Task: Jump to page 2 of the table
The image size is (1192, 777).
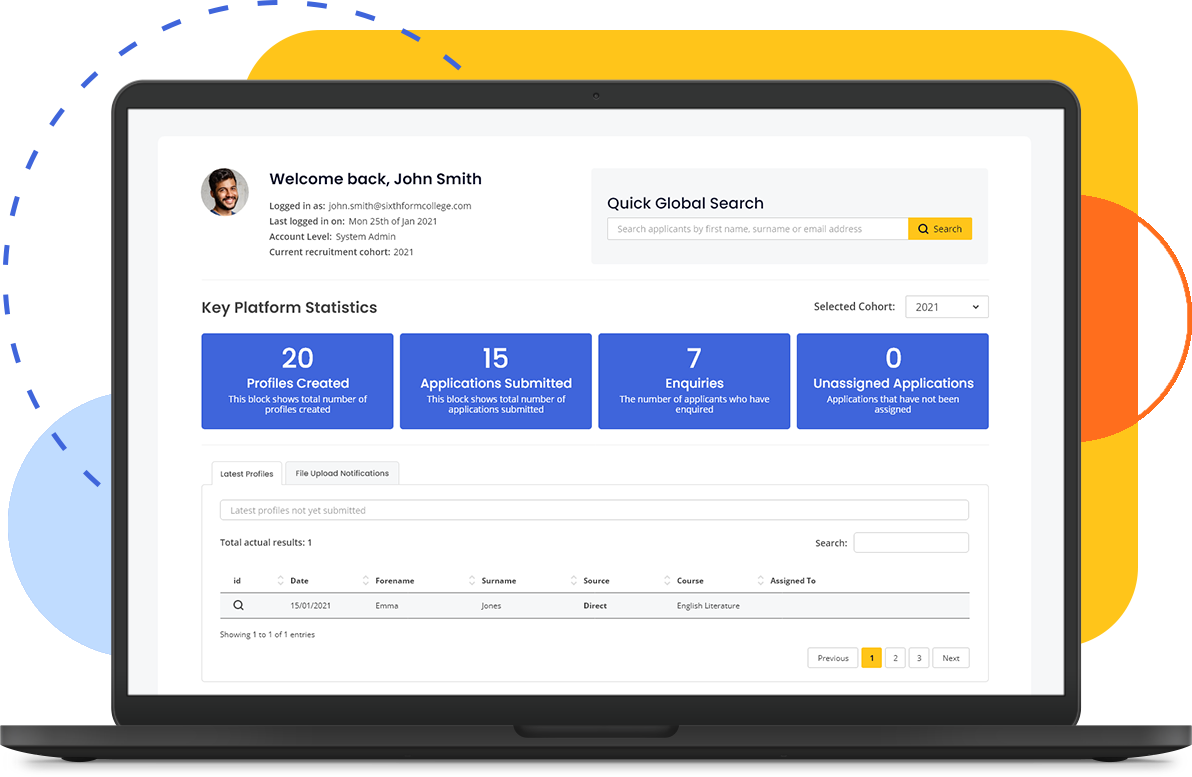Action: [895, 658]
